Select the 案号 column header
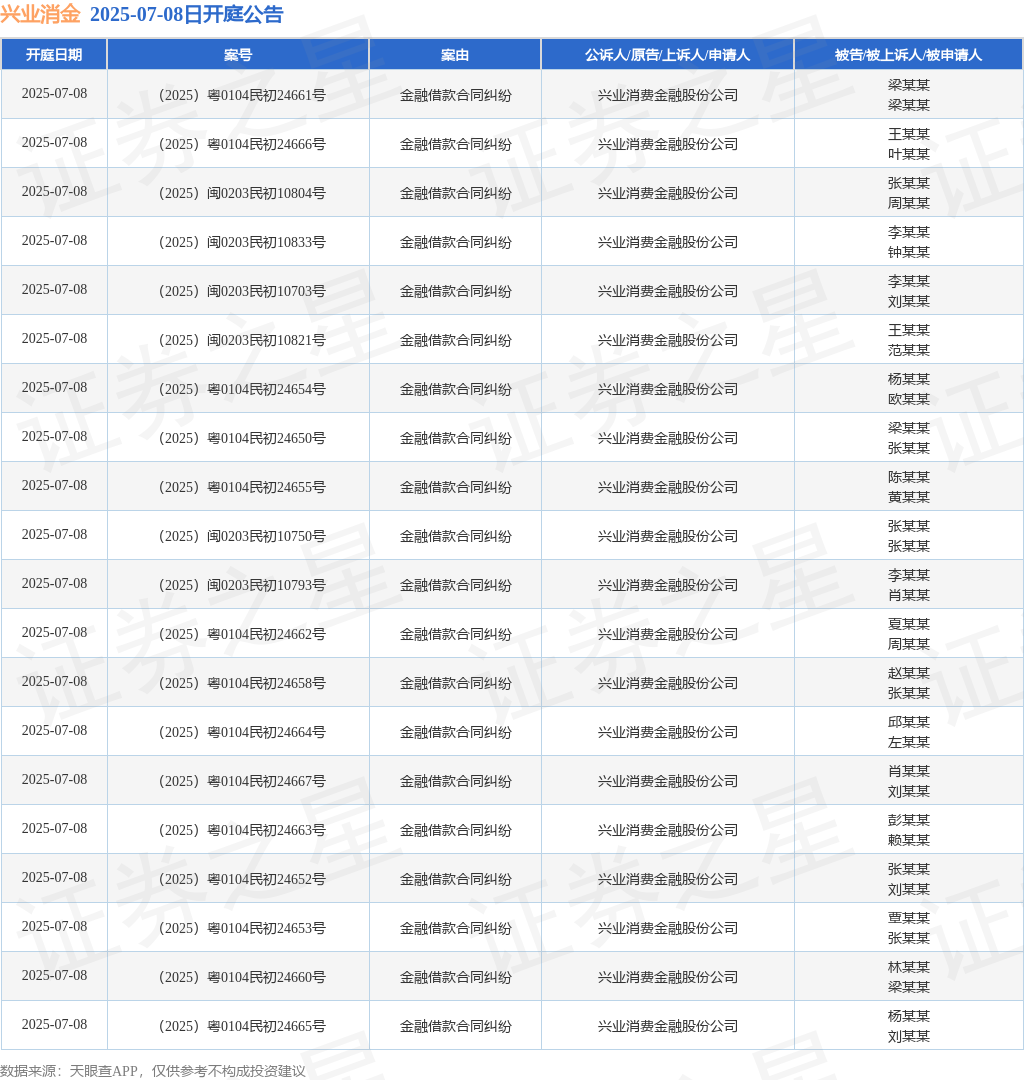The image size is (1024, 1080). coord(238,55)
